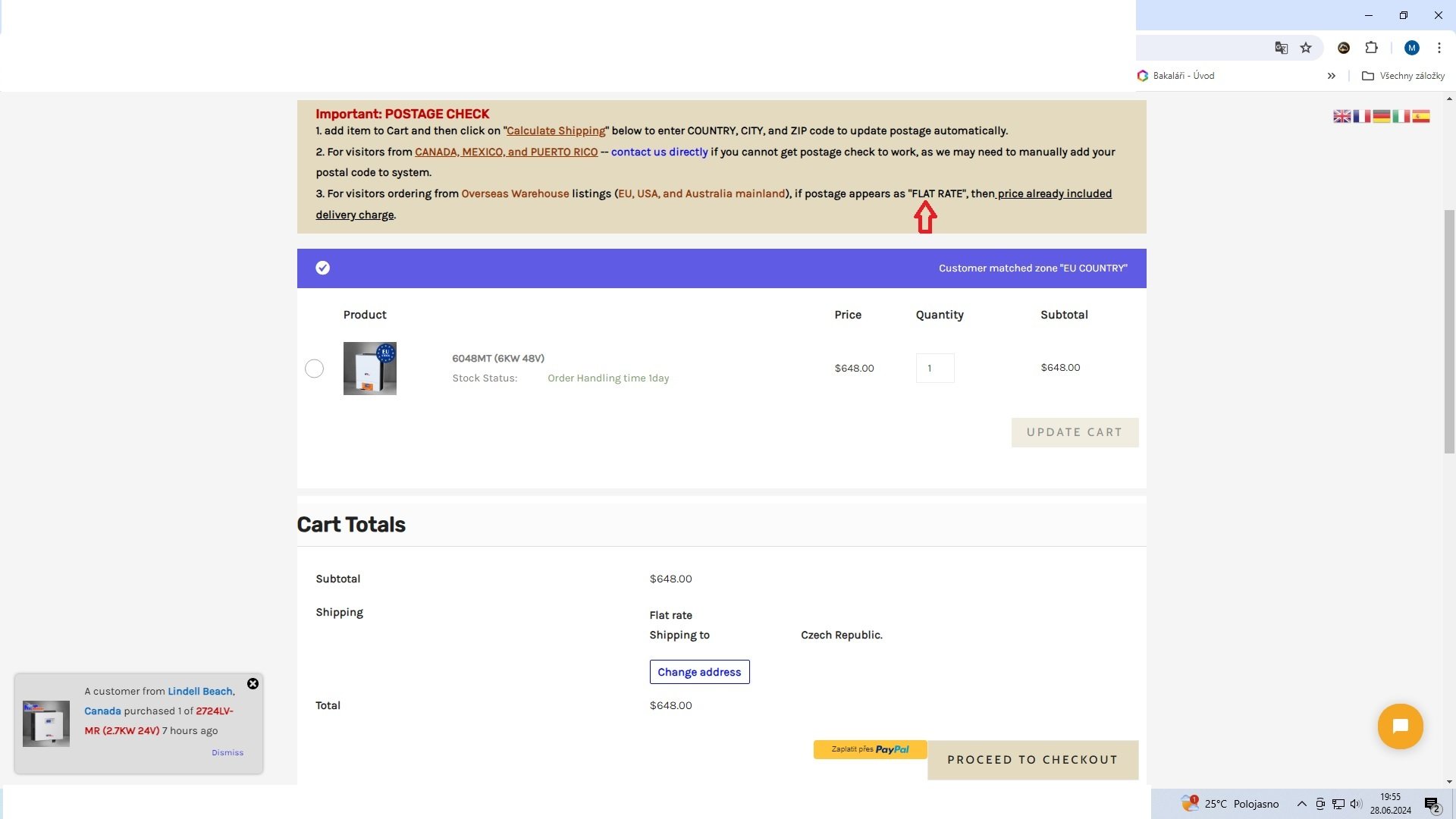Click the page vertical scrollbar thumb
Viewport: 1456px width, 819px height.
(x=1449, y=330)
